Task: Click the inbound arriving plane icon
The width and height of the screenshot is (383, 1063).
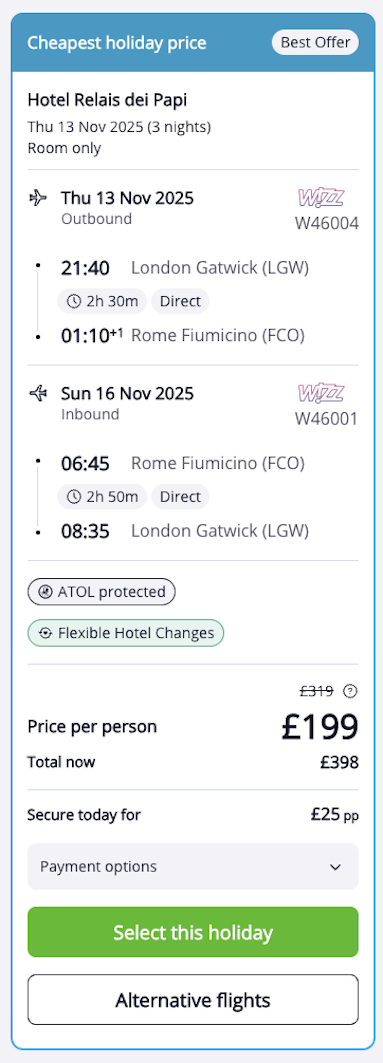Action: click(x=38, y=393)
